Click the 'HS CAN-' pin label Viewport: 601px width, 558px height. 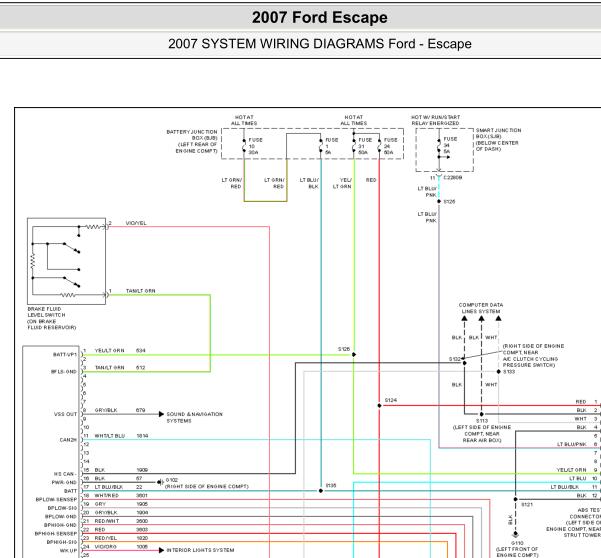[x=65, y=474]
